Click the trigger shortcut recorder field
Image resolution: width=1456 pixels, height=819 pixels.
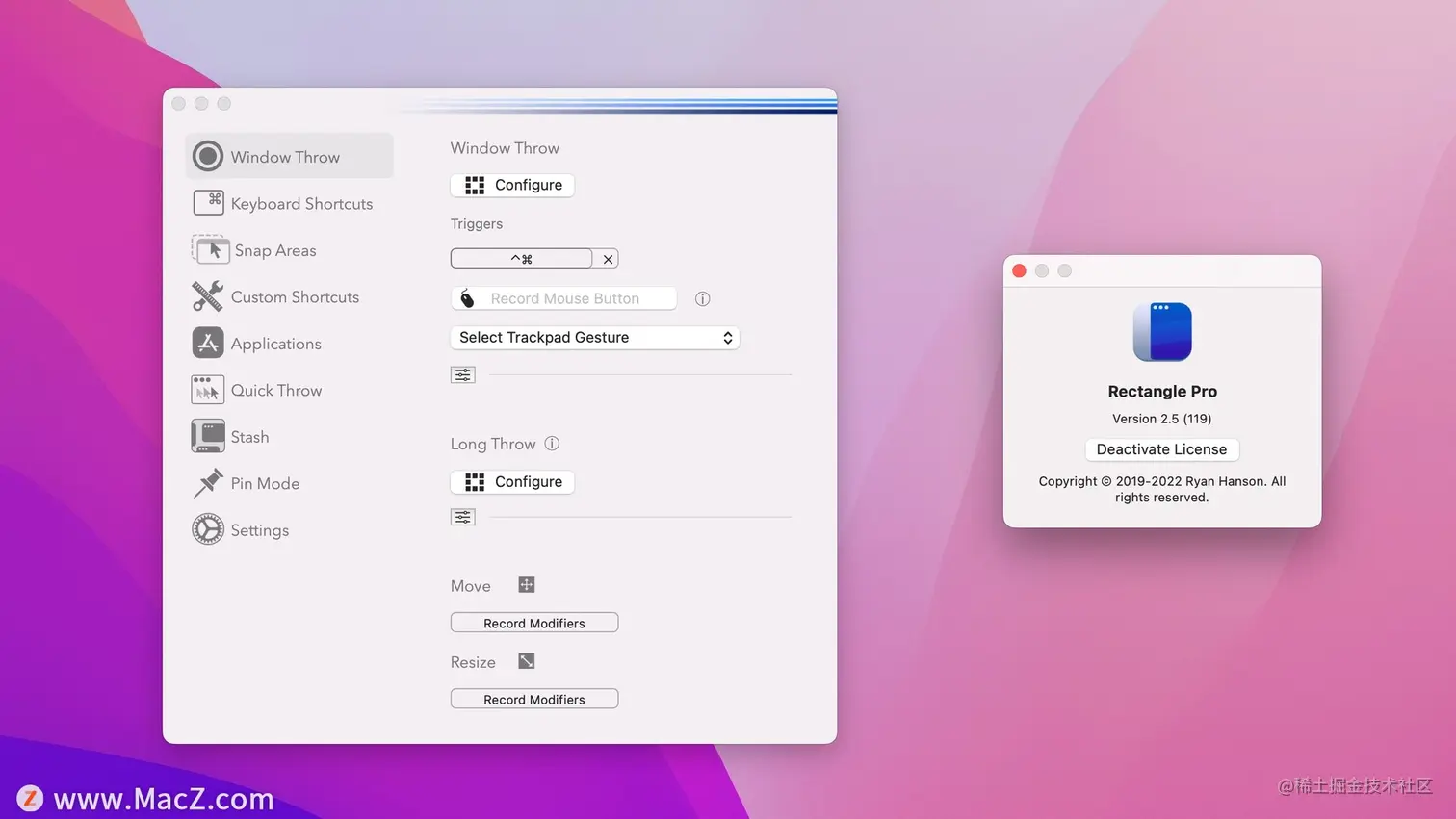point(521,259)
